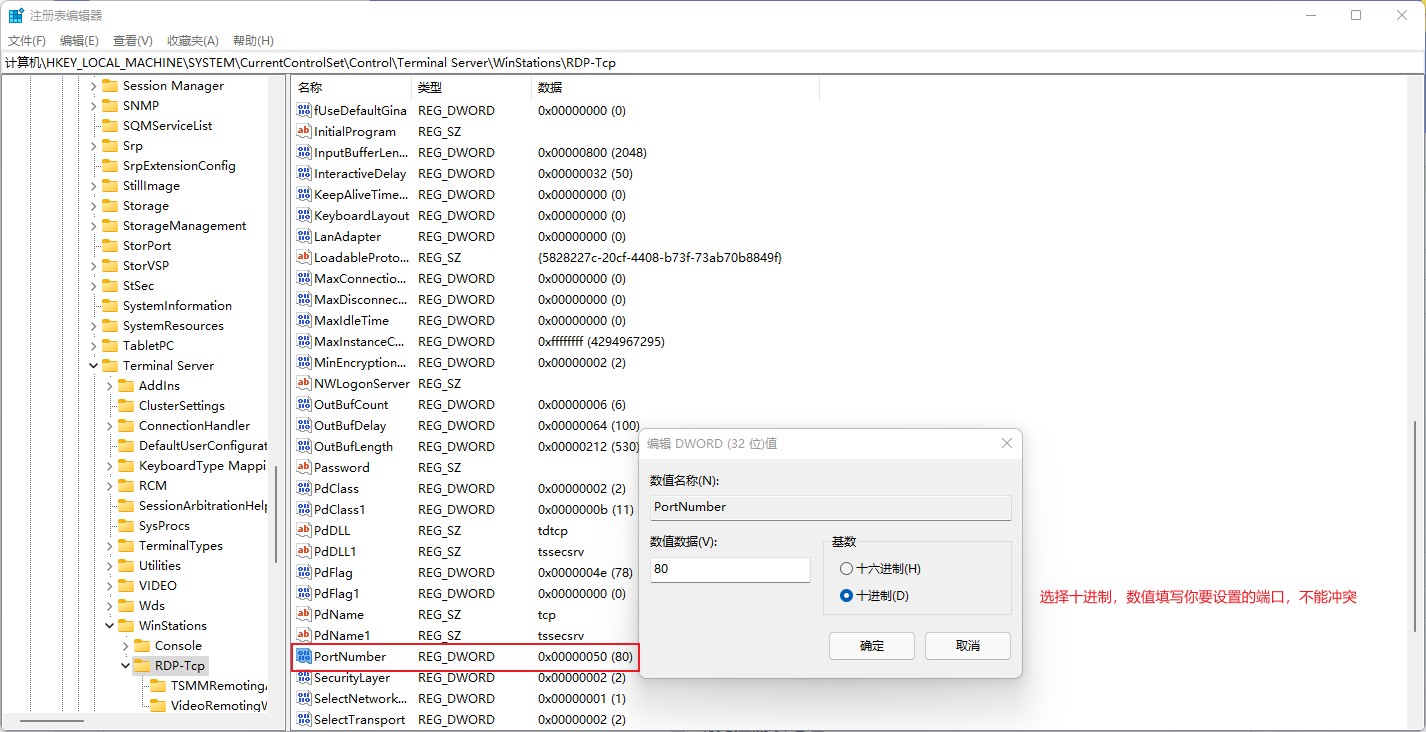The width and height of the screenshot is (1426, 732).
Task: Click the 类型 column header
Action: [471, 88]
